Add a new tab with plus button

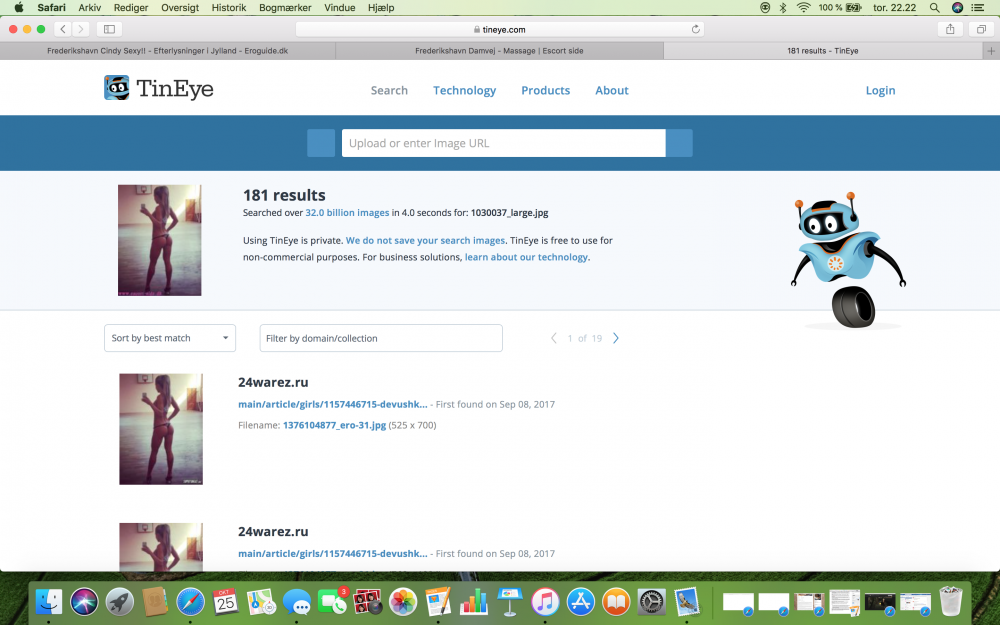click(991, 51)
